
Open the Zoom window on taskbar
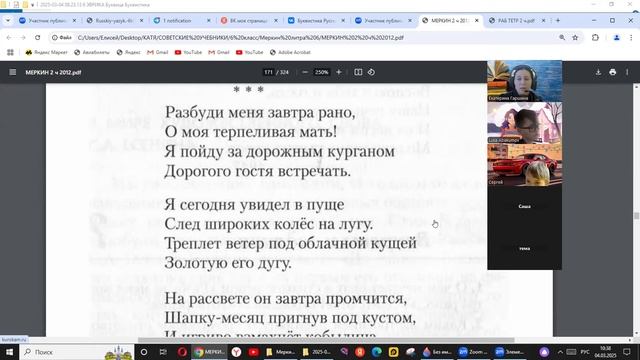point(472,352)
